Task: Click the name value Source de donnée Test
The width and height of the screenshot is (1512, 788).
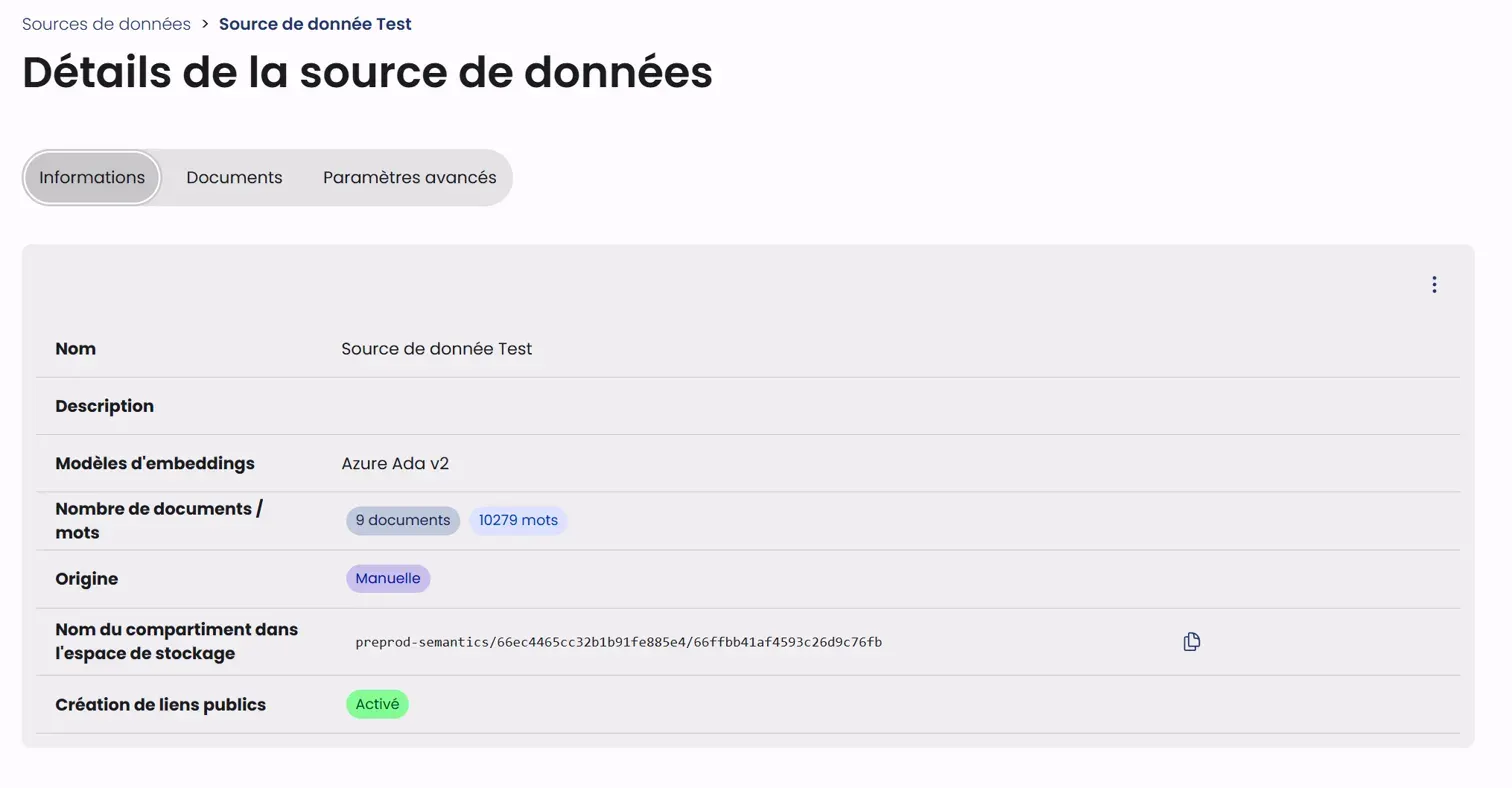Action: point(436,349)
